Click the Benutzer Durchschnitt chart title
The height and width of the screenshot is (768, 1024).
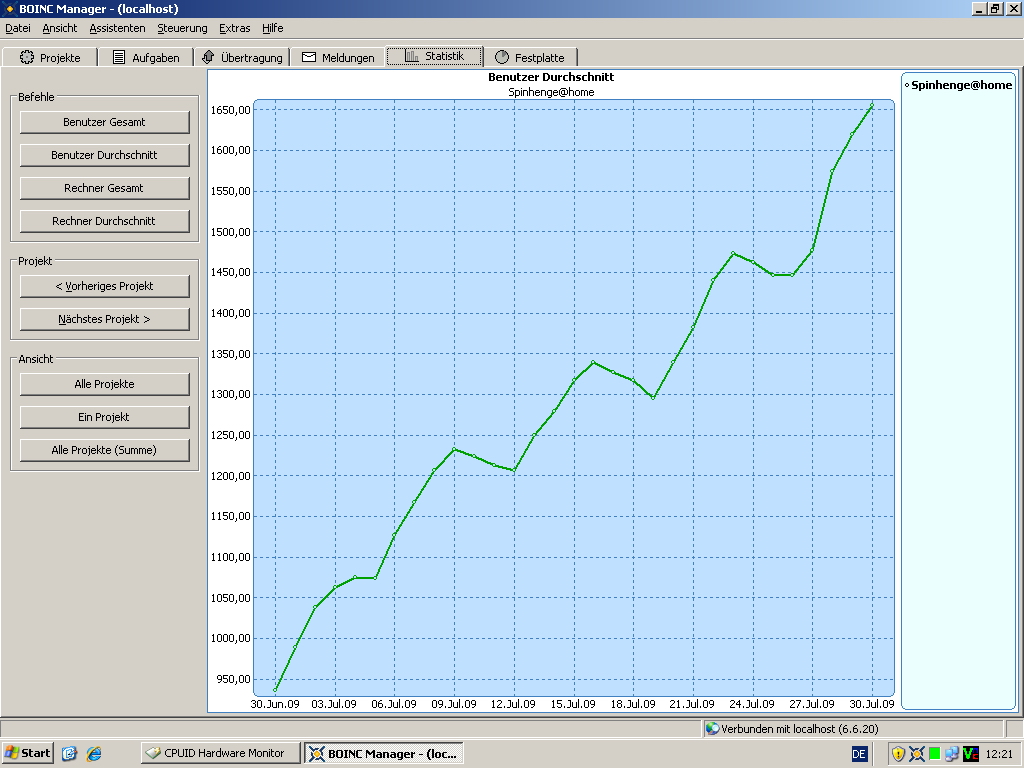pos(551,77)
